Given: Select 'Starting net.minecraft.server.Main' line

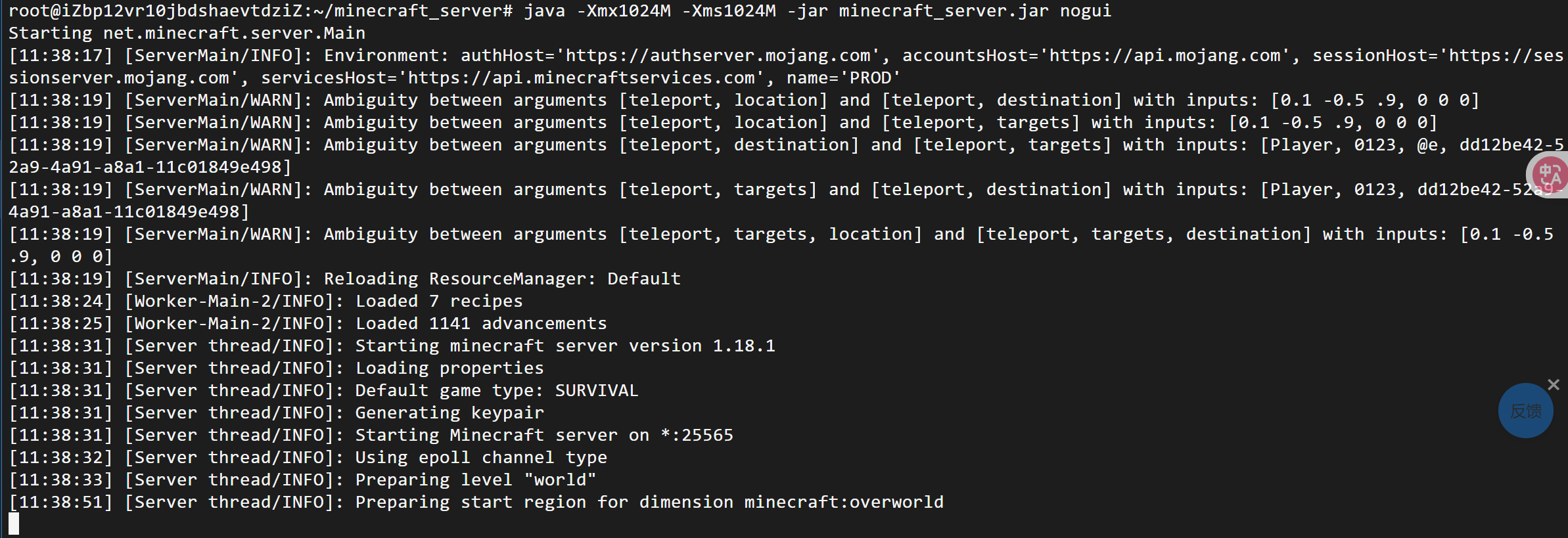Looking at the screenshot, I should (187, 34).
